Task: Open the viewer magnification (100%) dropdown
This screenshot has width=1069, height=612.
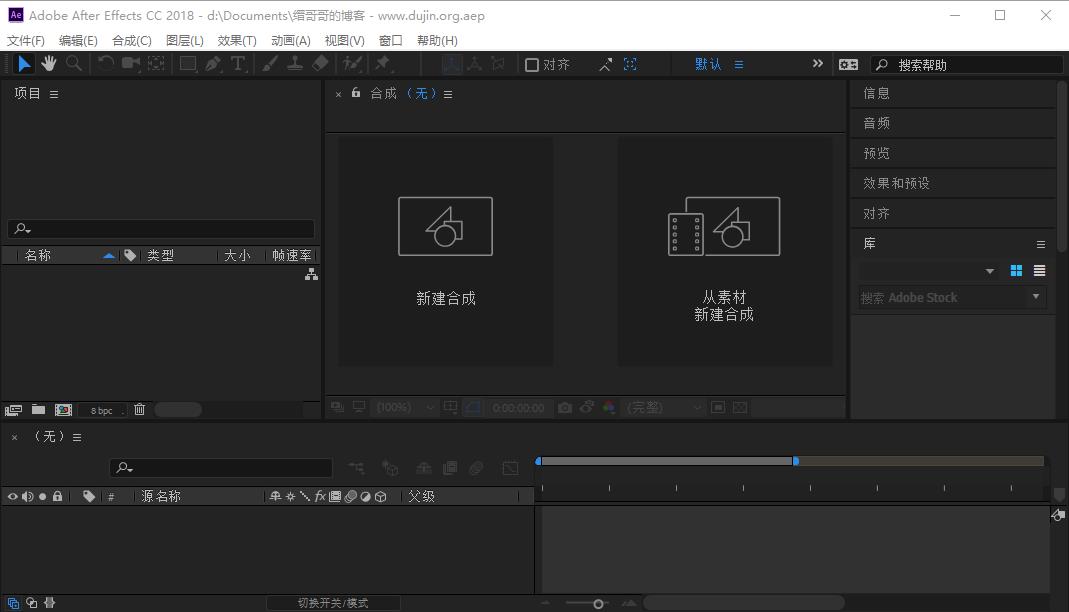Action: pos(406,408)
